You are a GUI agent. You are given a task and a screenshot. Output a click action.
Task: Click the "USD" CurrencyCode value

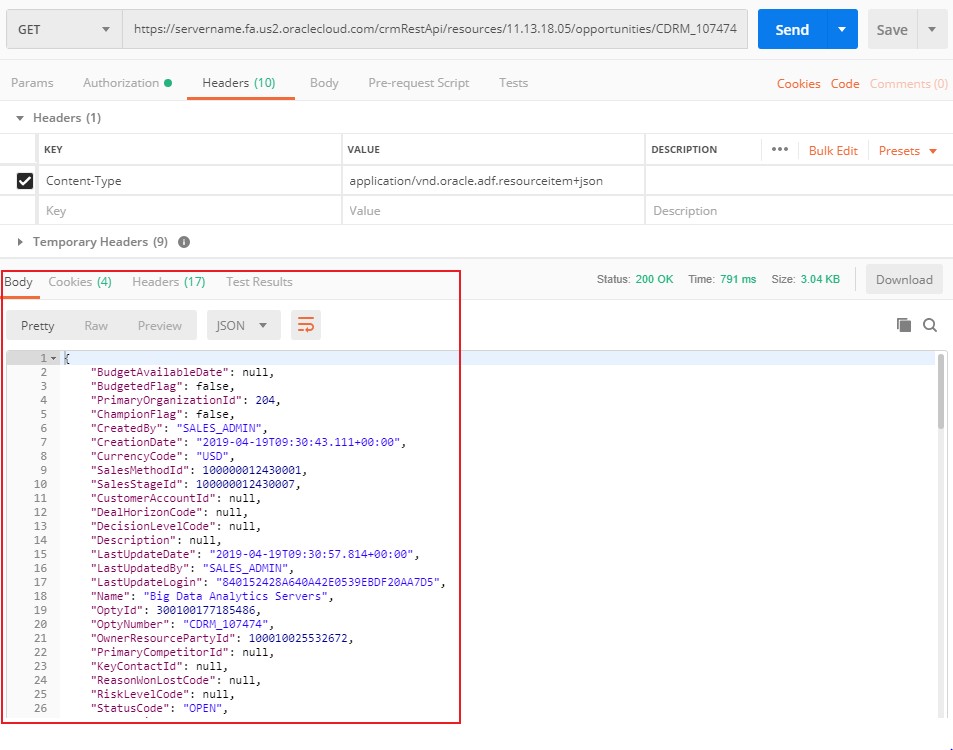212,456
